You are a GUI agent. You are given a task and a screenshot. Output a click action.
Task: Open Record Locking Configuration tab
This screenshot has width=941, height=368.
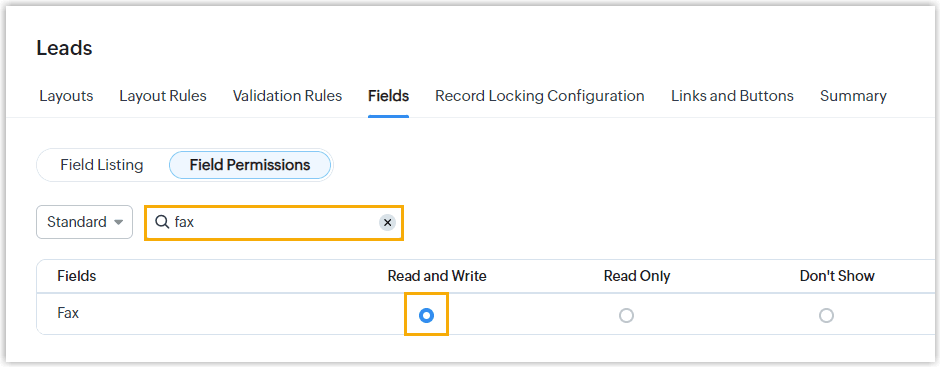tap(540, 96)
